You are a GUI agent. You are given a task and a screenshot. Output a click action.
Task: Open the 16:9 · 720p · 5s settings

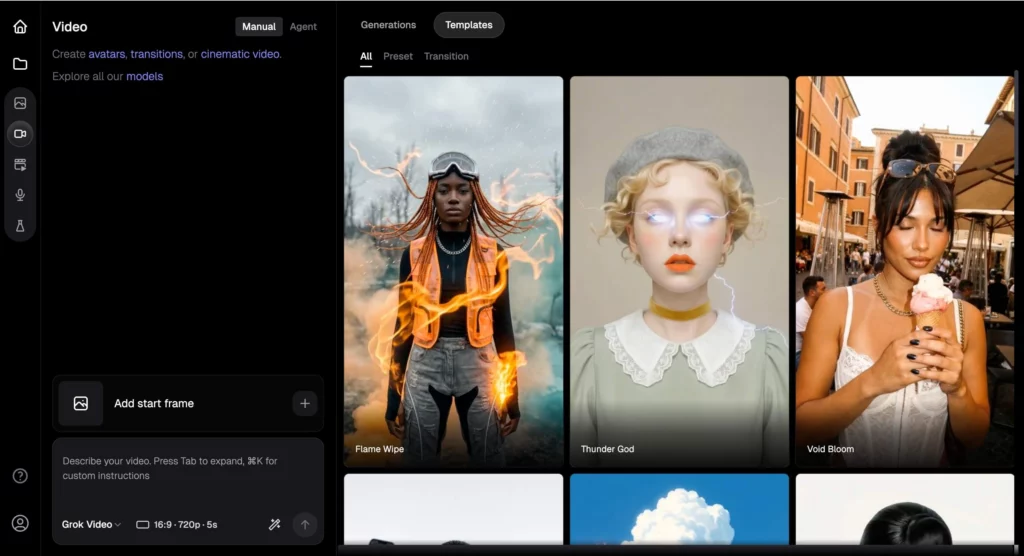coord(177,524)
